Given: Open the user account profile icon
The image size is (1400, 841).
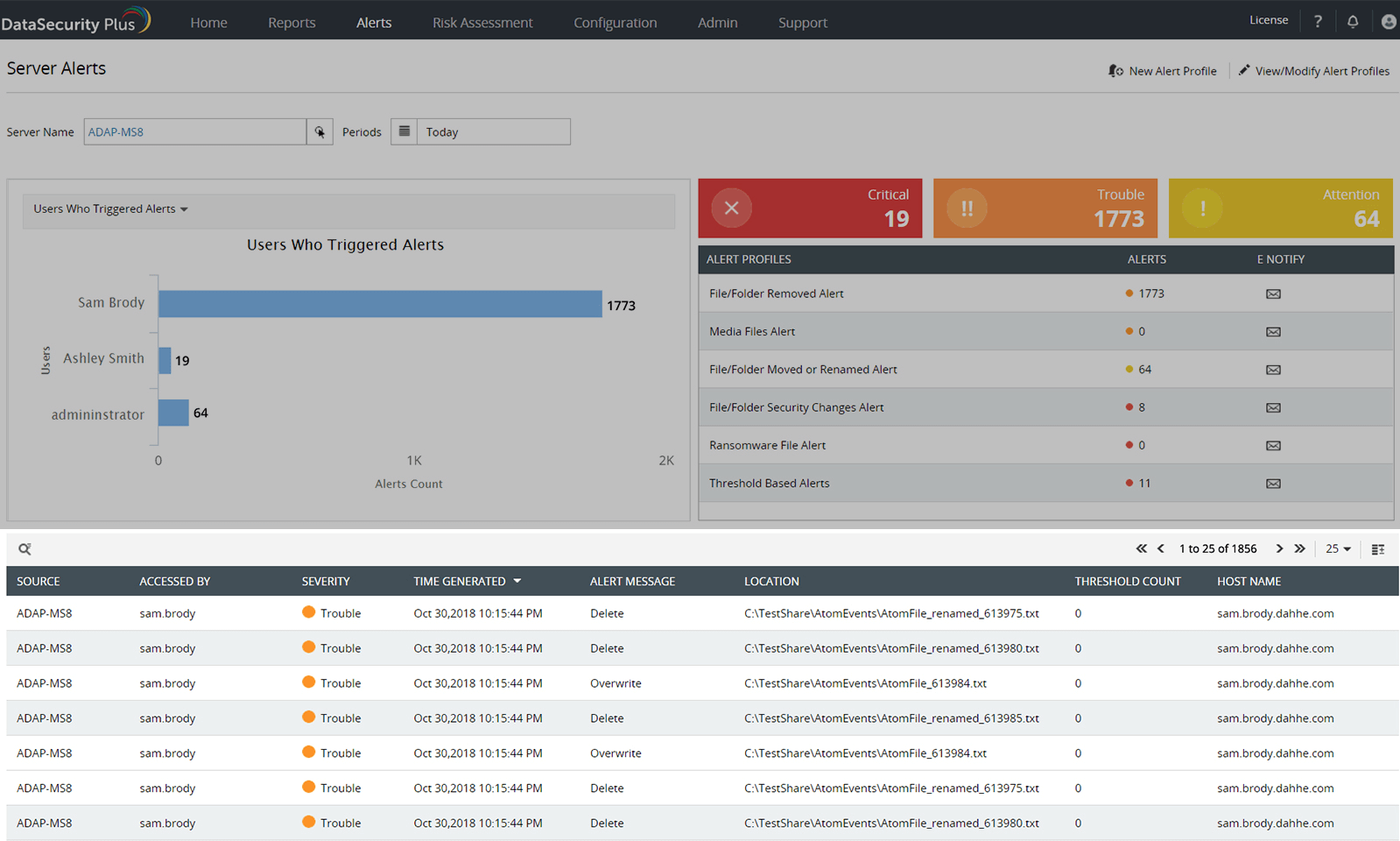Looking at the screenshot, I should pyautogui.click(x=1388, y=22).
